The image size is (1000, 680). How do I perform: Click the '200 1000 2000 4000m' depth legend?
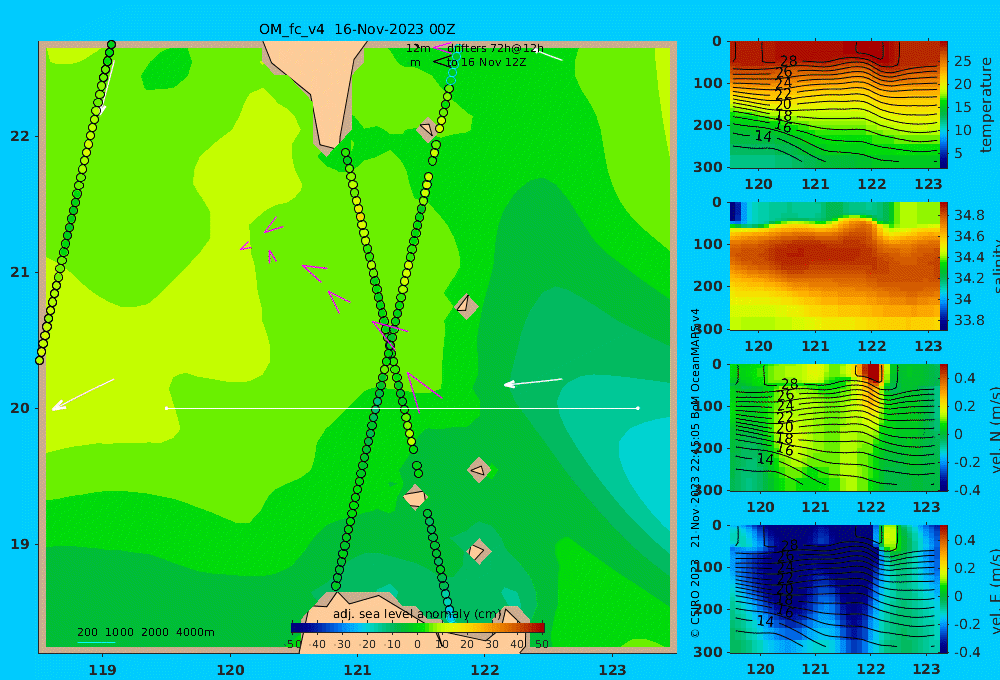[x=145, y=632]
